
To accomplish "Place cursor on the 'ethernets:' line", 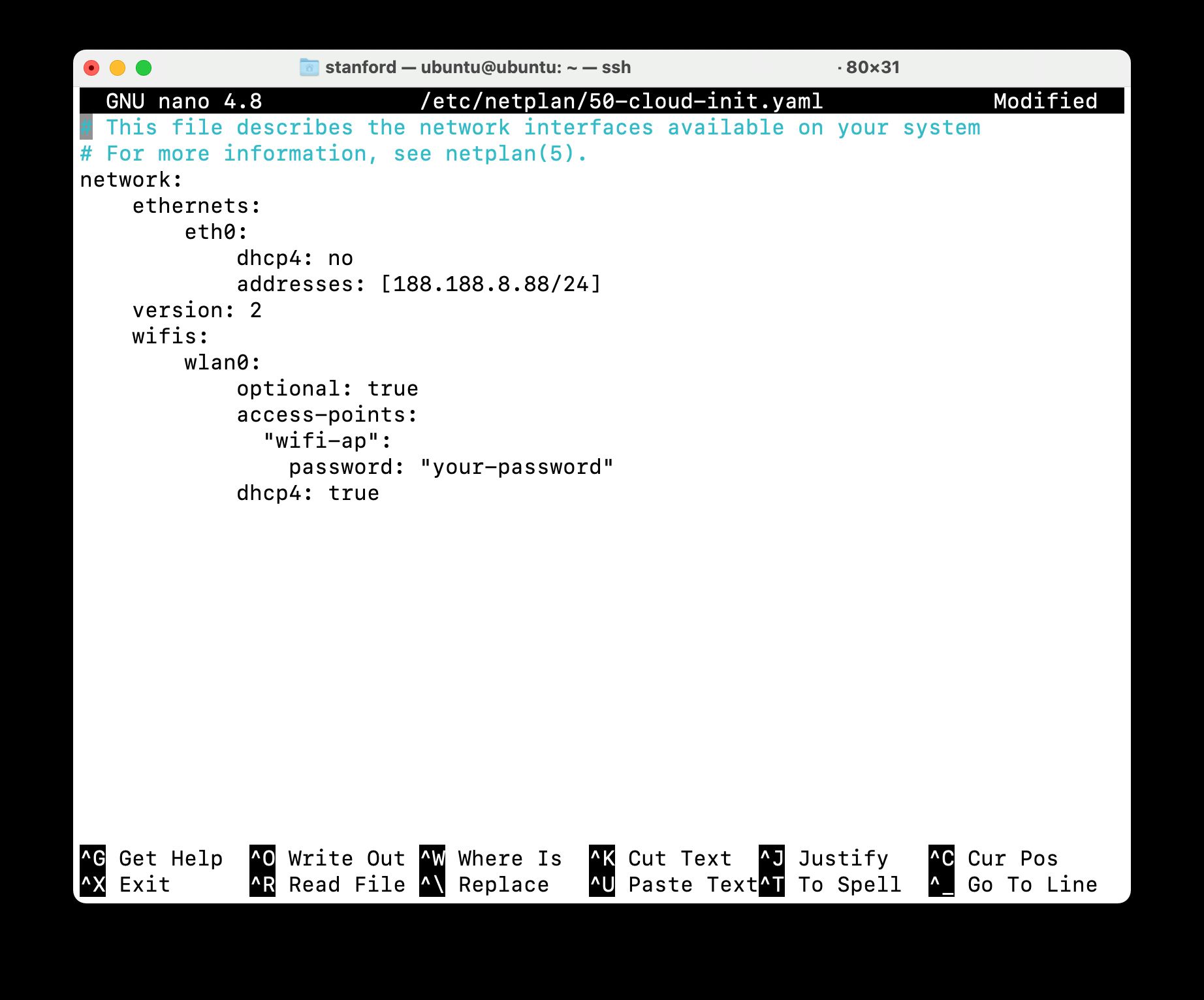I will (x=197, y=206).
